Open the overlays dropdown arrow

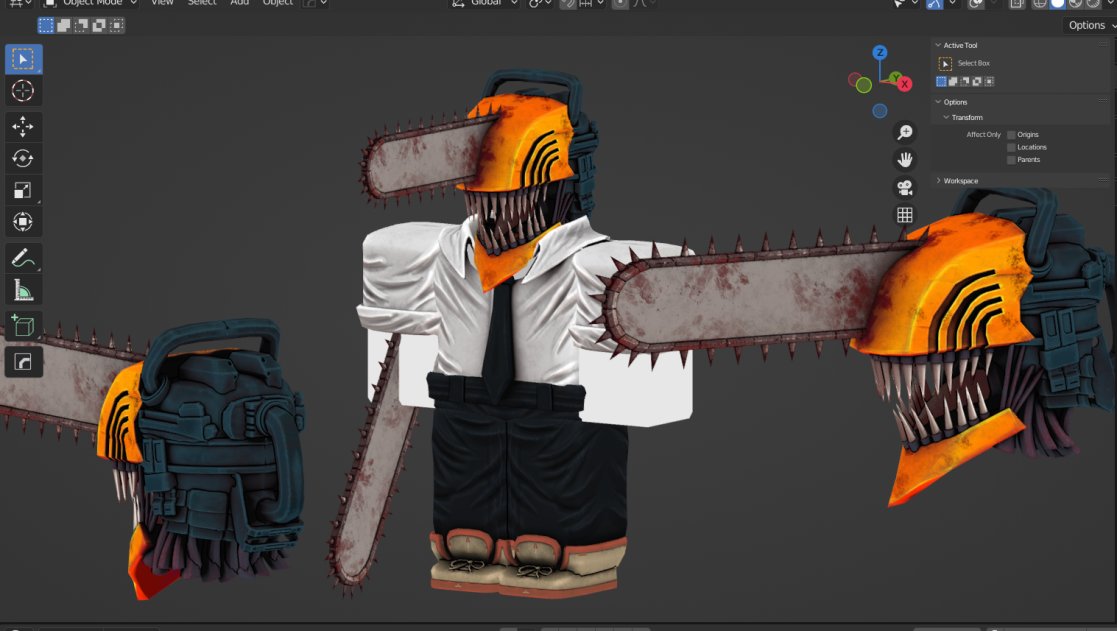point(994,4)
